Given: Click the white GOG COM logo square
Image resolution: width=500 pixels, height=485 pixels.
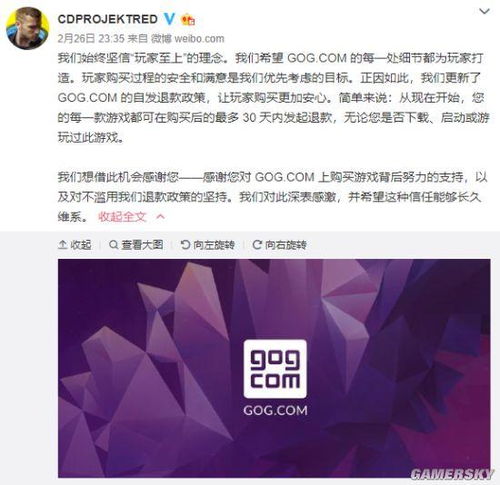Looking at the screenshot, I should pyautogui.click(x=275, y=369).
